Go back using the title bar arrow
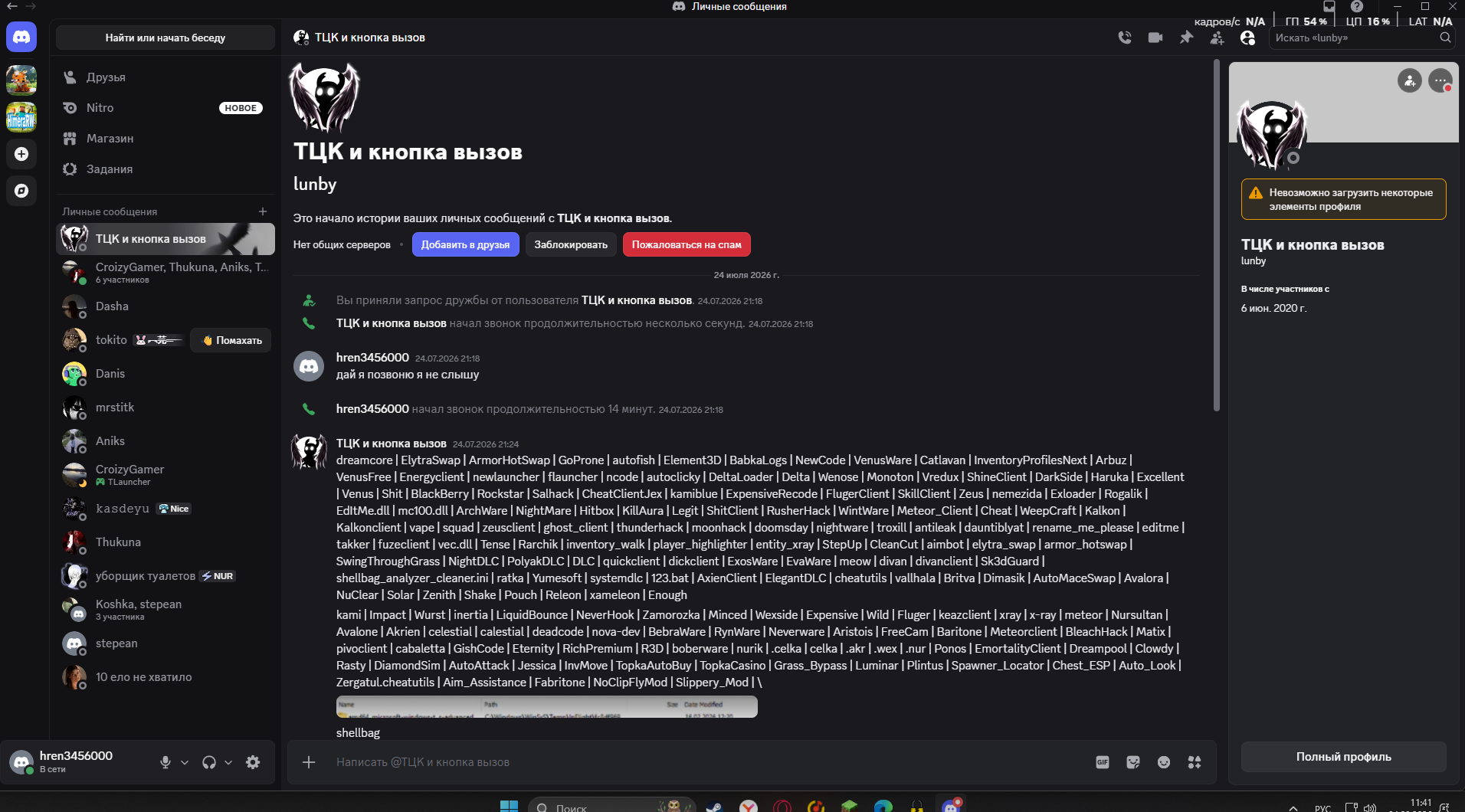Image resolution: width=1465 pixels, height=812 pixels. pyautogui.click(x=11, y=6)
